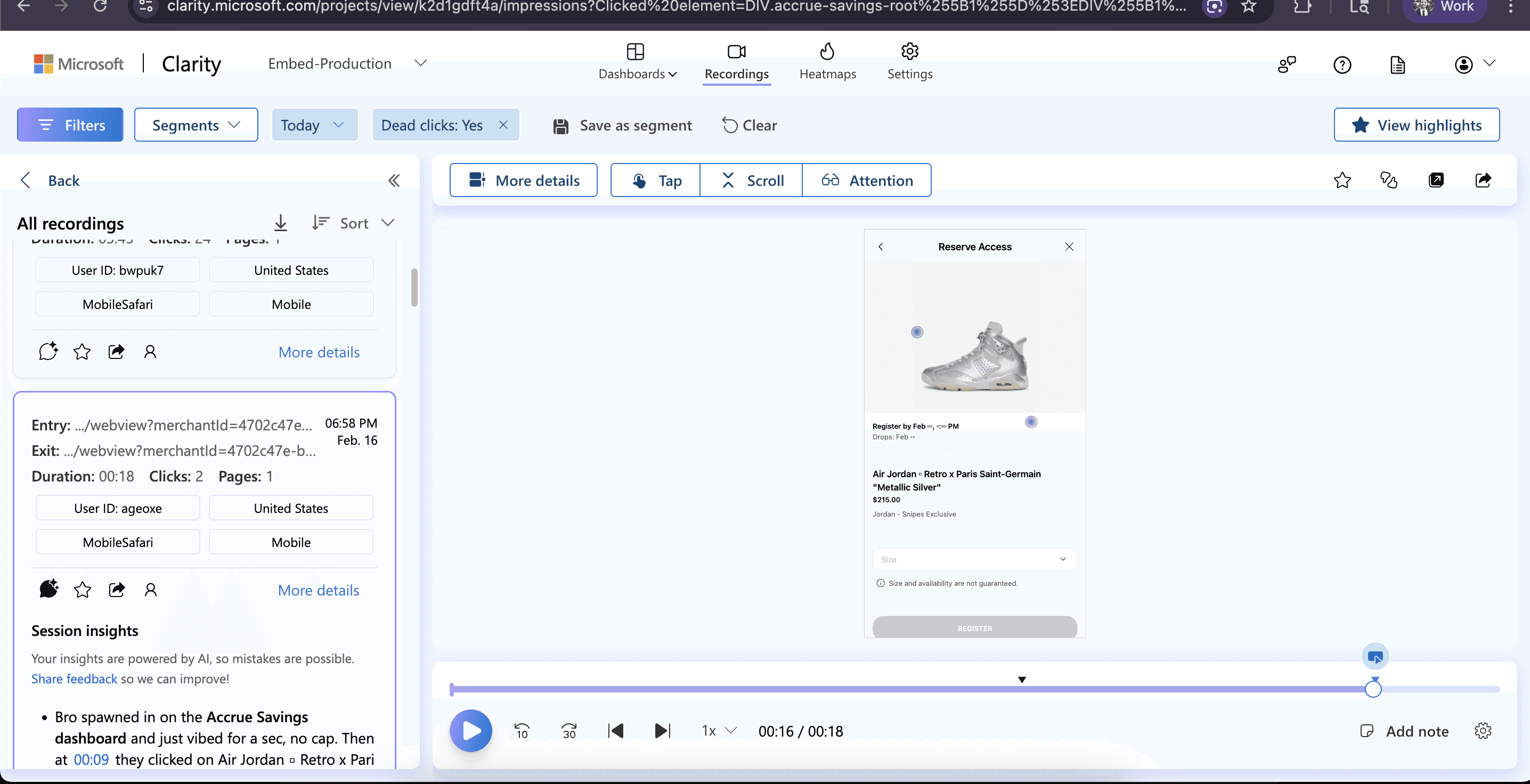Open playback settings gear
1530x784 pixels.
1483,731
